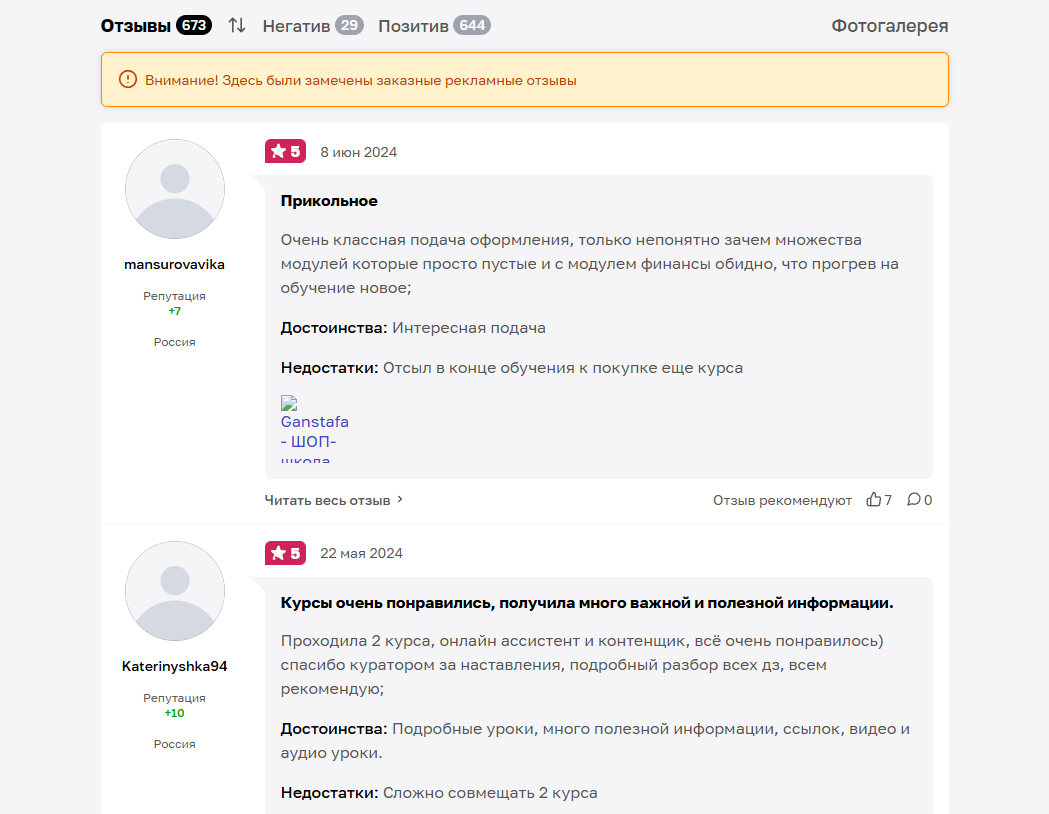Screen dimensions: 1049x814
Task: Click the Отзыв рекомендуют label
Action: pyautogui.click(x=785, y=499)
